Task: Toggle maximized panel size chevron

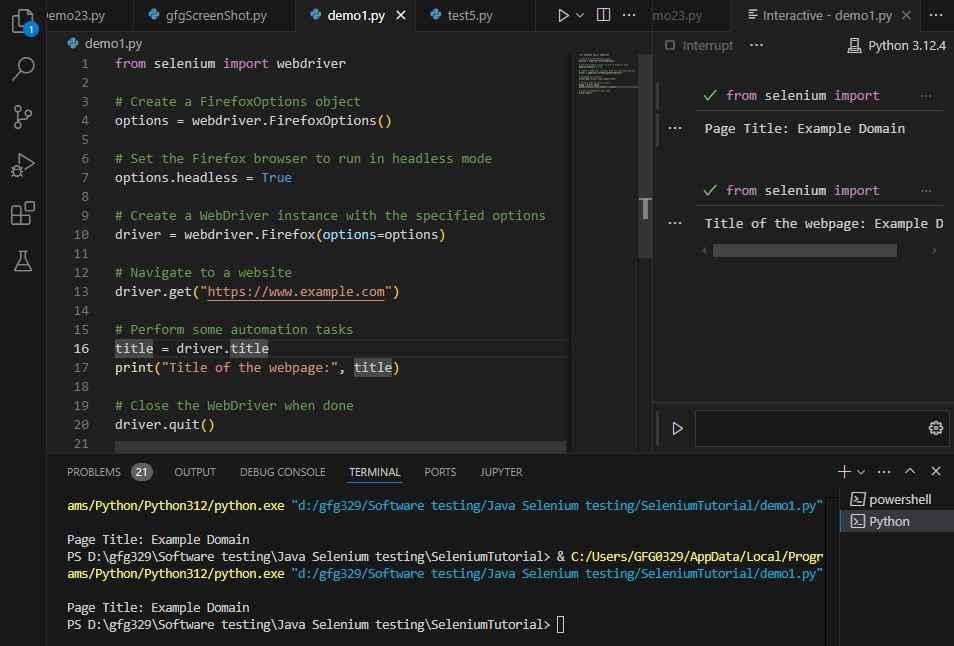Action: tap(910, 471)
